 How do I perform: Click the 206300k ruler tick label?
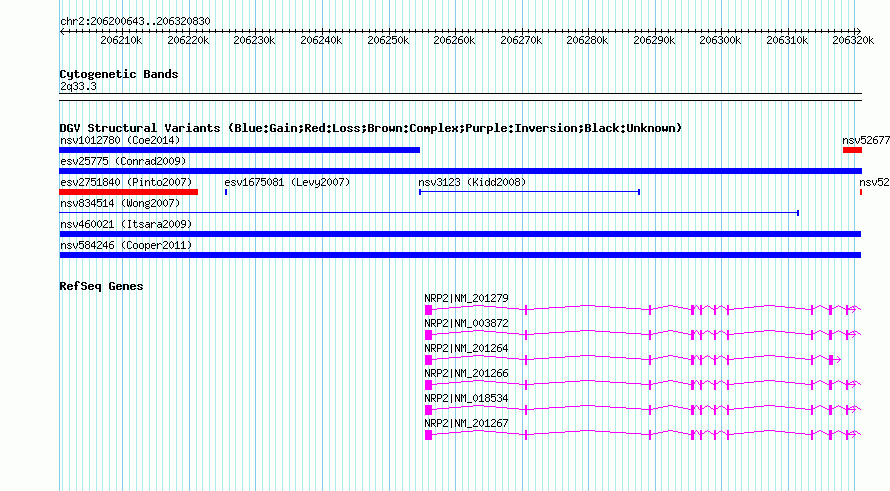[720, 40]
